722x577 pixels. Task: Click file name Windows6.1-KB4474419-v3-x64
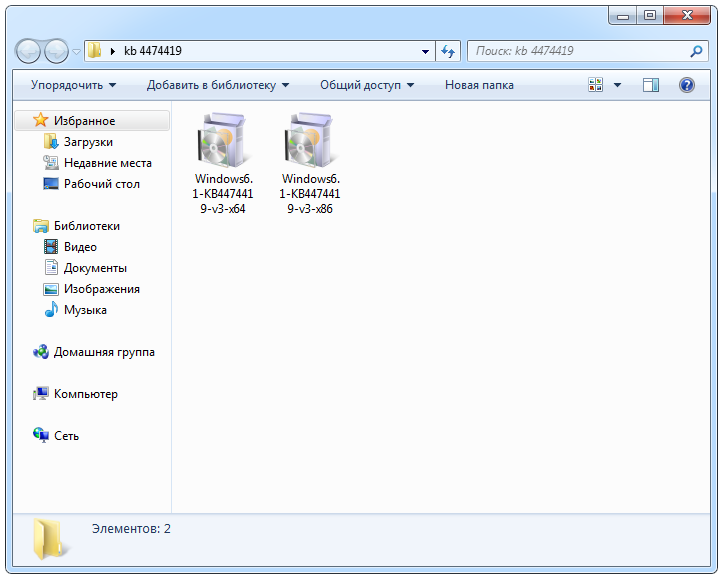[223, 193]
